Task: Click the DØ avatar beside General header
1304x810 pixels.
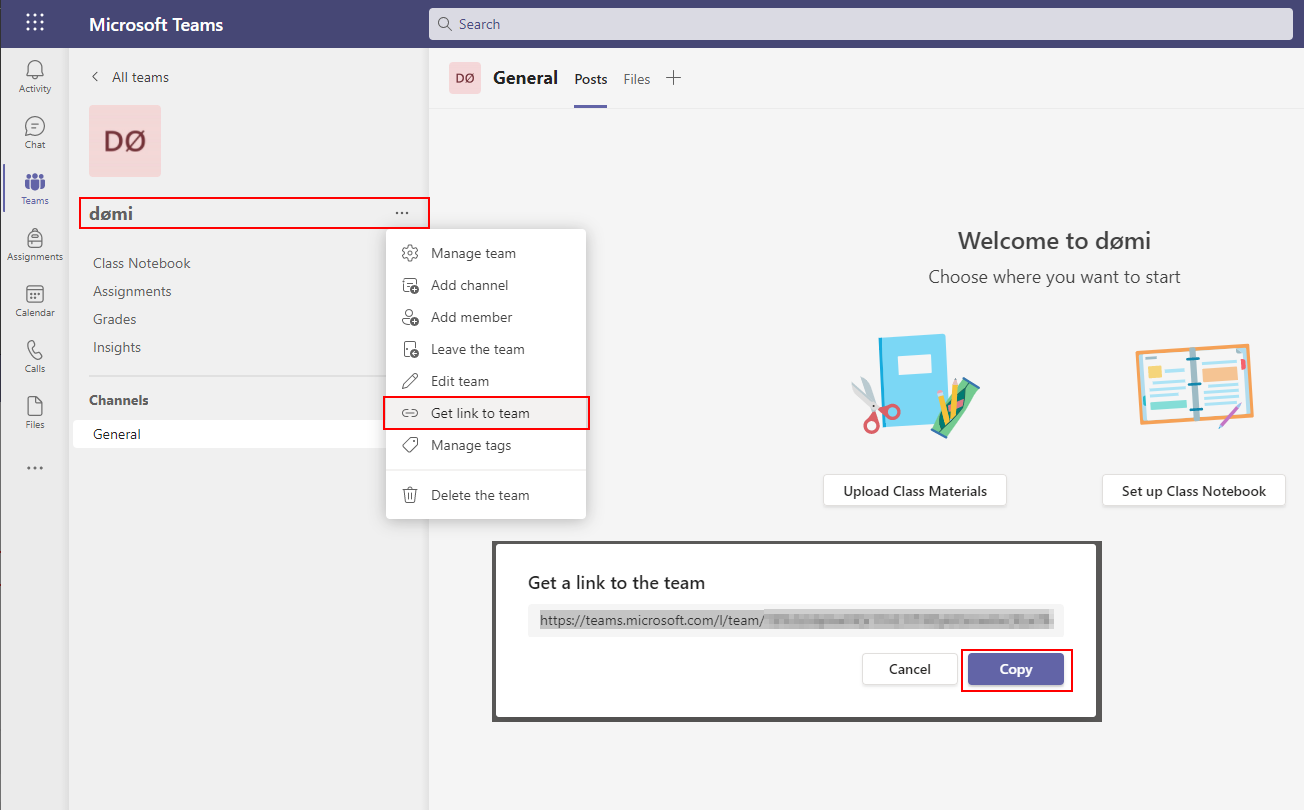Action: pos(465,78)
